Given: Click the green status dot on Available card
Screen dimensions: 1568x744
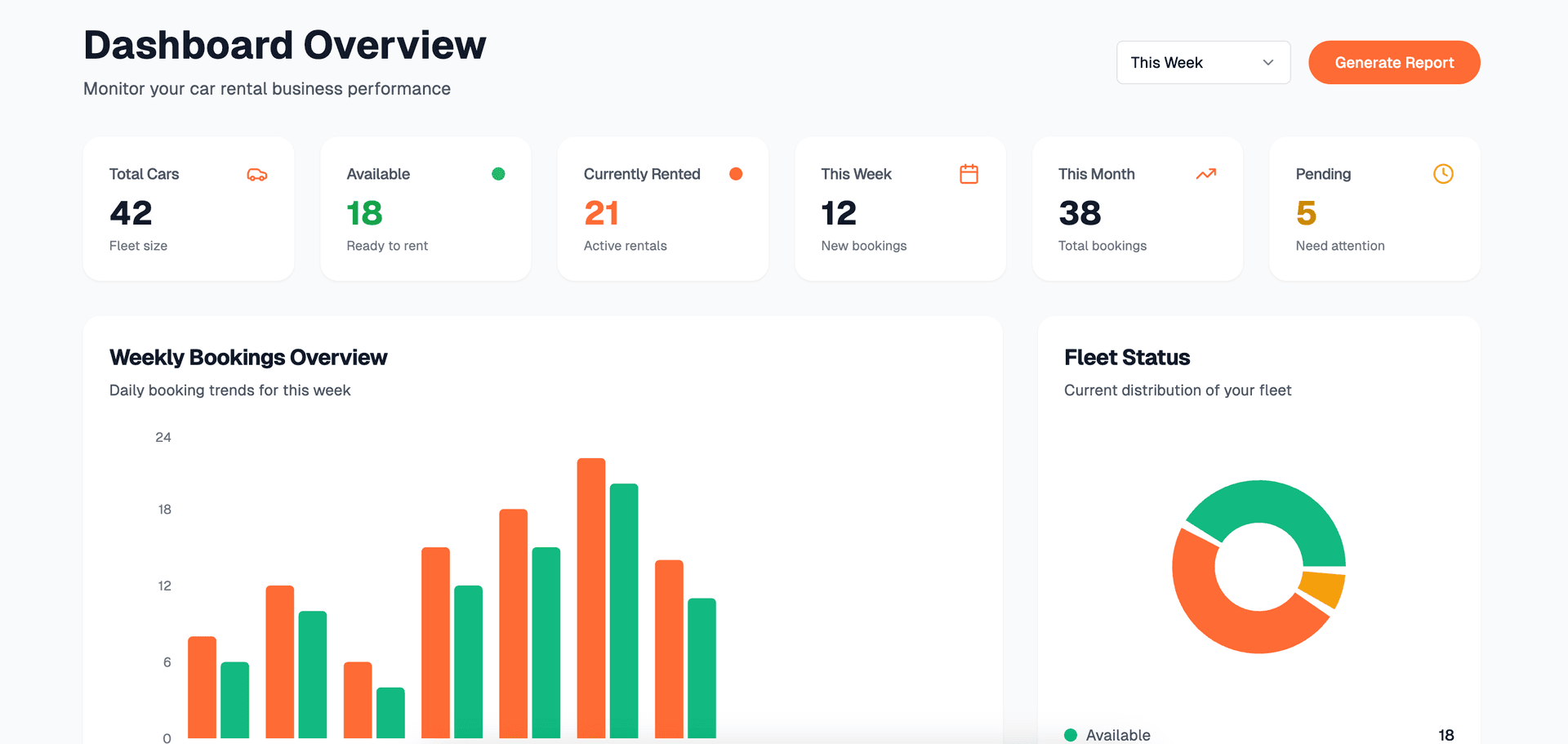Looking at the screenshot, I should coord(499,174).
